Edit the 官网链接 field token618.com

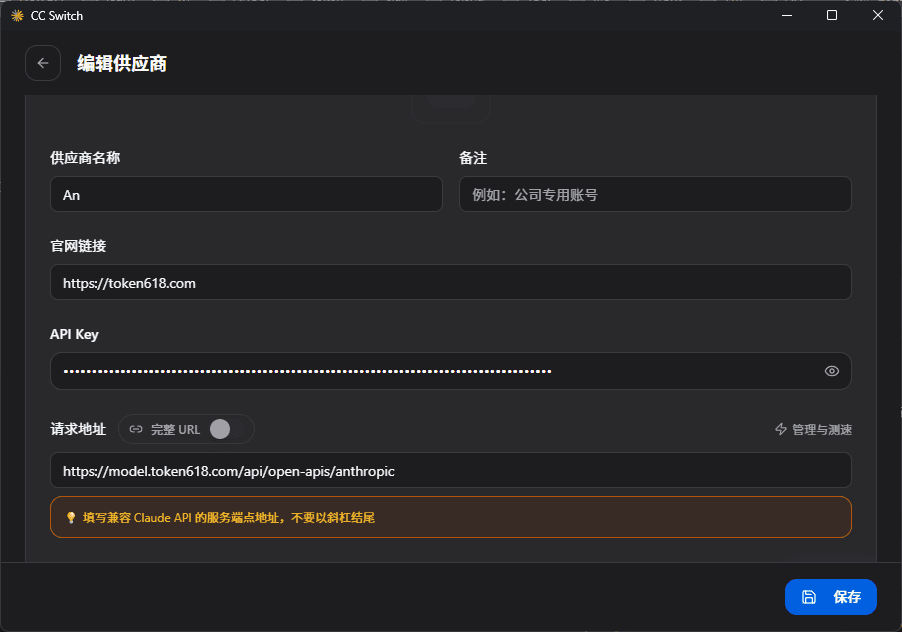[x=450, y=282]
